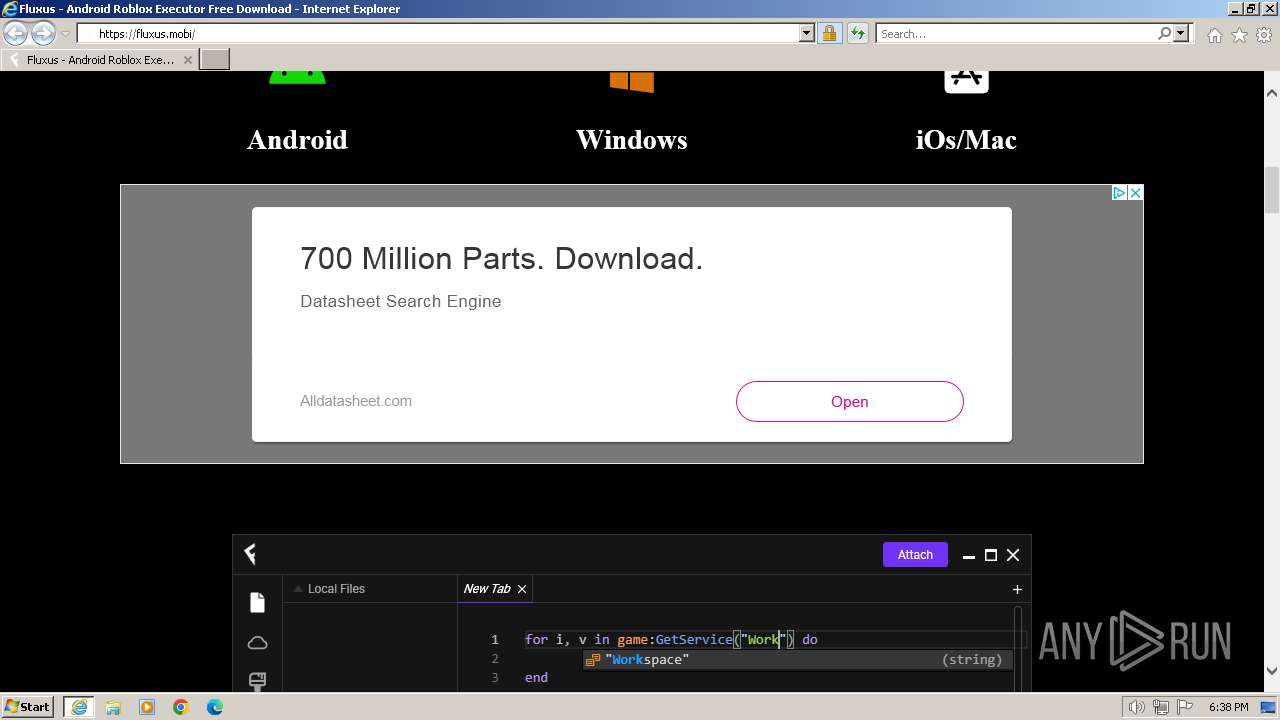
Task: Click the Open button in the ad
Action: click(x=850, y=402)
